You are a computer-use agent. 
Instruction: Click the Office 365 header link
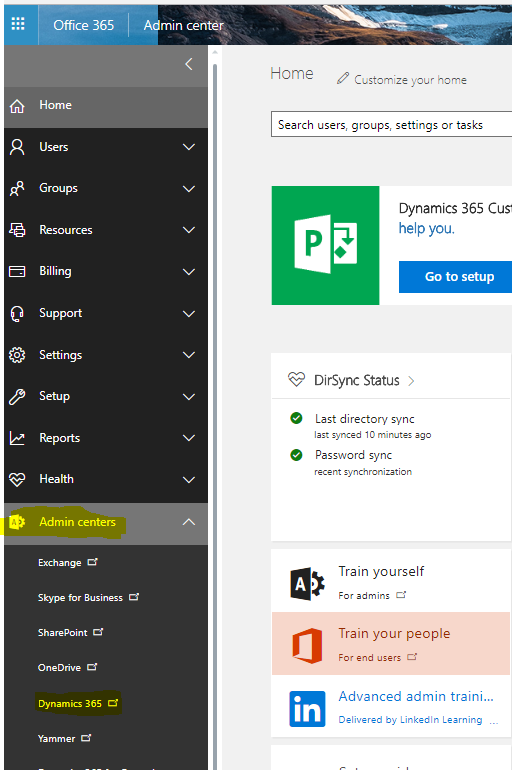point(83,25)
